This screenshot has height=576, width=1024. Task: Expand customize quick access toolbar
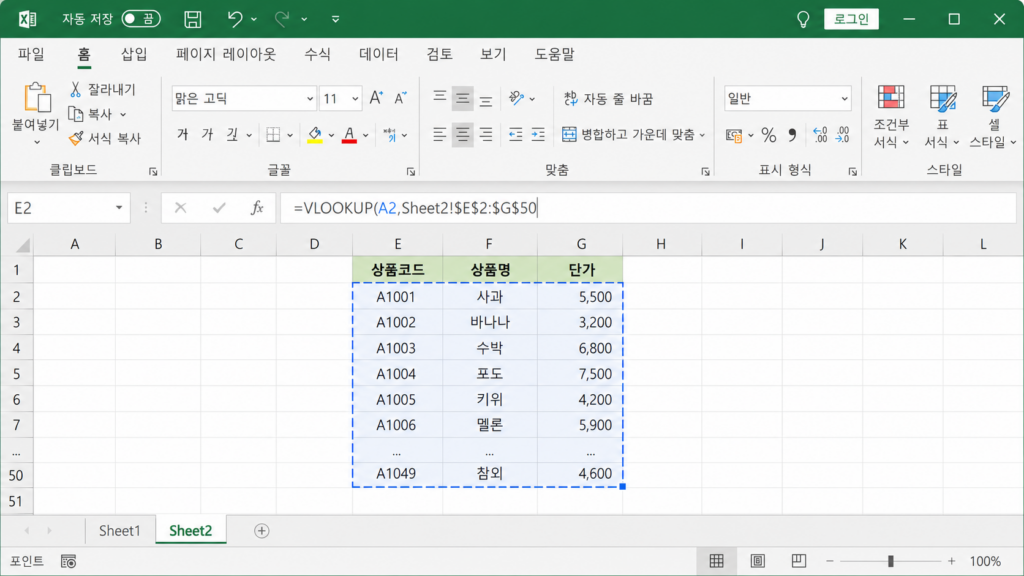[336, 19]
